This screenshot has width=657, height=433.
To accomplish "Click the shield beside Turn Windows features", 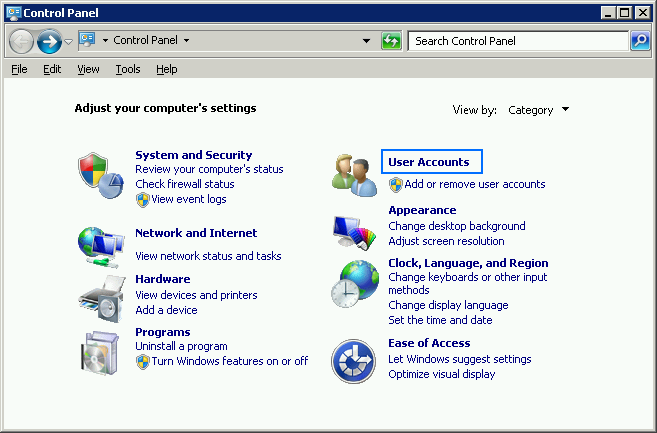I will point(143,361).
